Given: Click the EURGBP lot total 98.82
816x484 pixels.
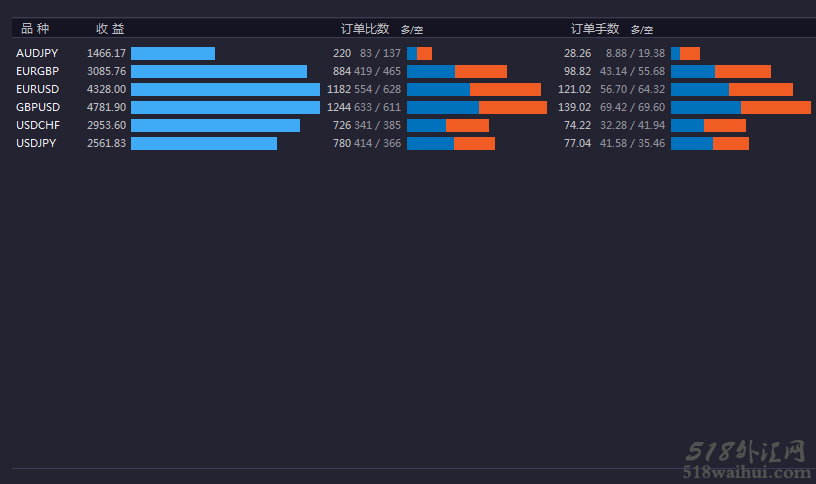Looking at the screenshot, I should tap(577, 71).
